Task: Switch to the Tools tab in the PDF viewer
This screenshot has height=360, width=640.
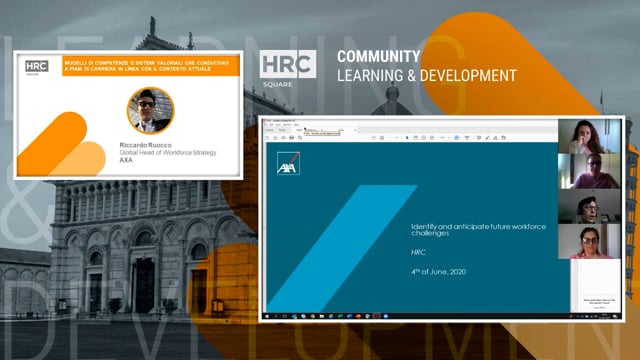Action: point(282,130)
